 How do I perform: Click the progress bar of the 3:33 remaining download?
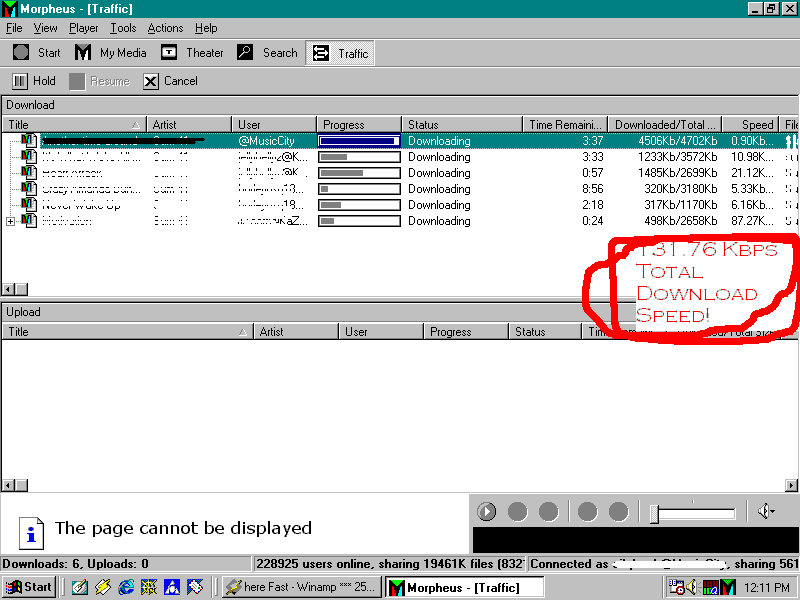359,157
